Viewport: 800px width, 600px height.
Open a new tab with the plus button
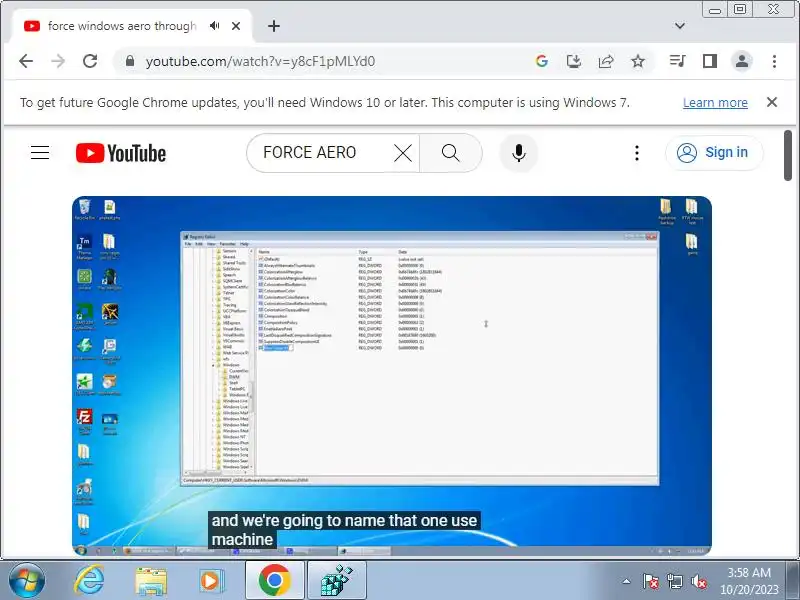(x=274, y=26)
